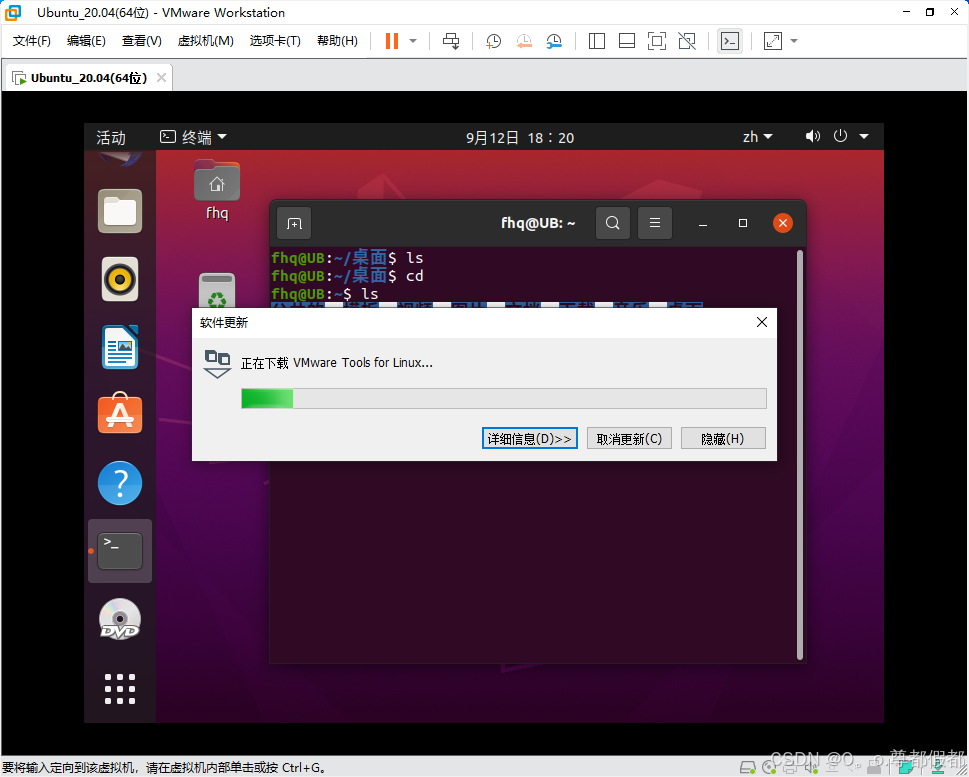Open a new terminal tab icon
Image resolution: width=969 pixels, height=777 pixels.
(x=294, y=223)
